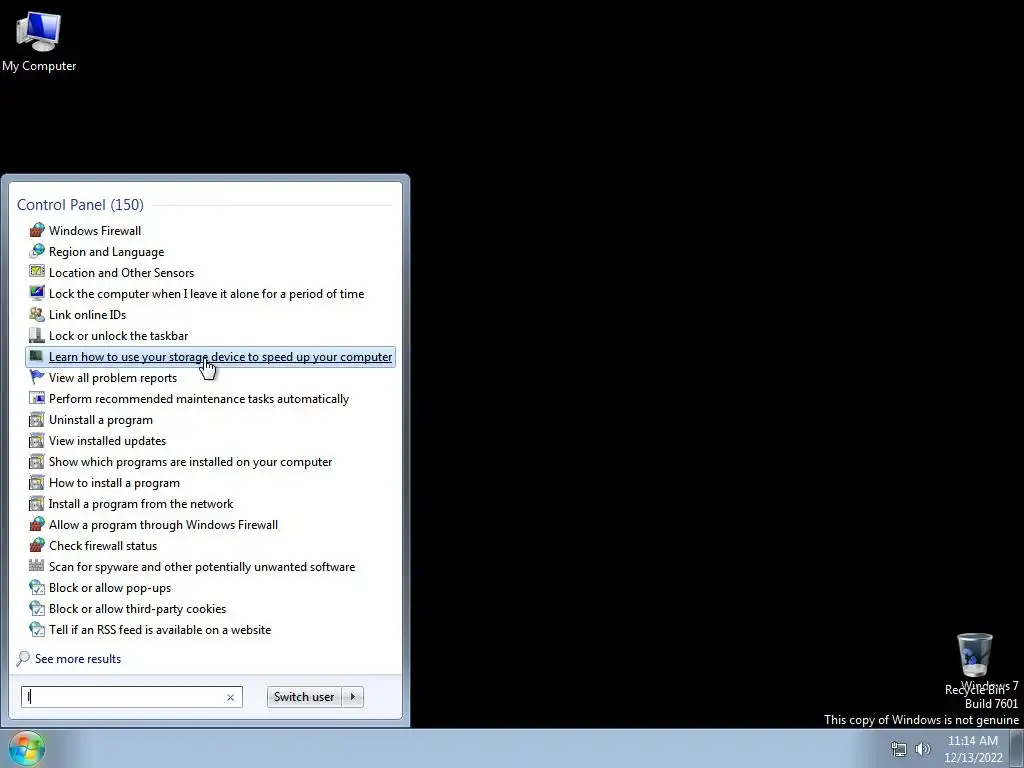Click the Windows Start orb
1024x768 pixels.
(27, 748)
